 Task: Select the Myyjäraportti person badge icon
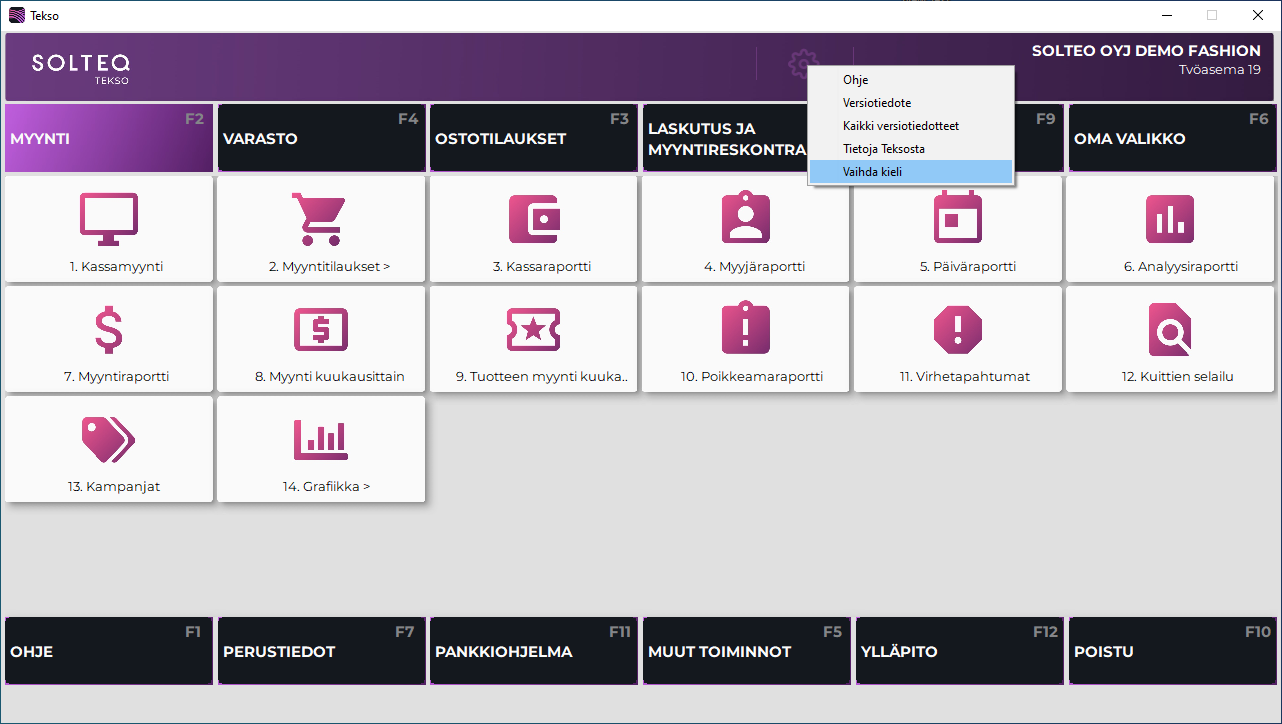(x=745, y=219)
